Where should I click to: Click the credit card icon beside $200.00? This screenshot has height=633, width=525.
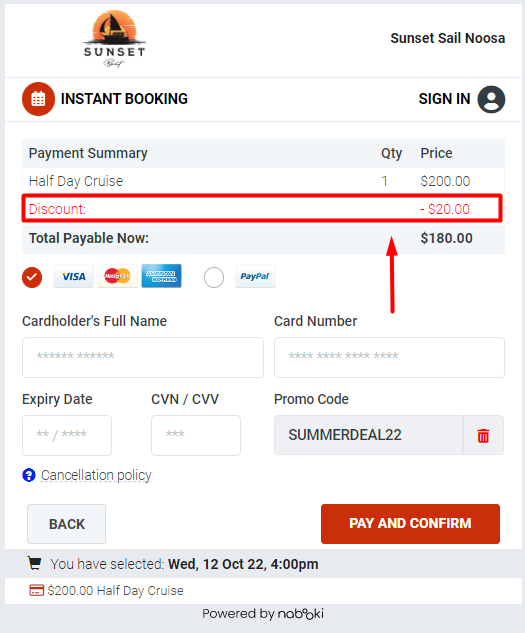click(36, 590)
